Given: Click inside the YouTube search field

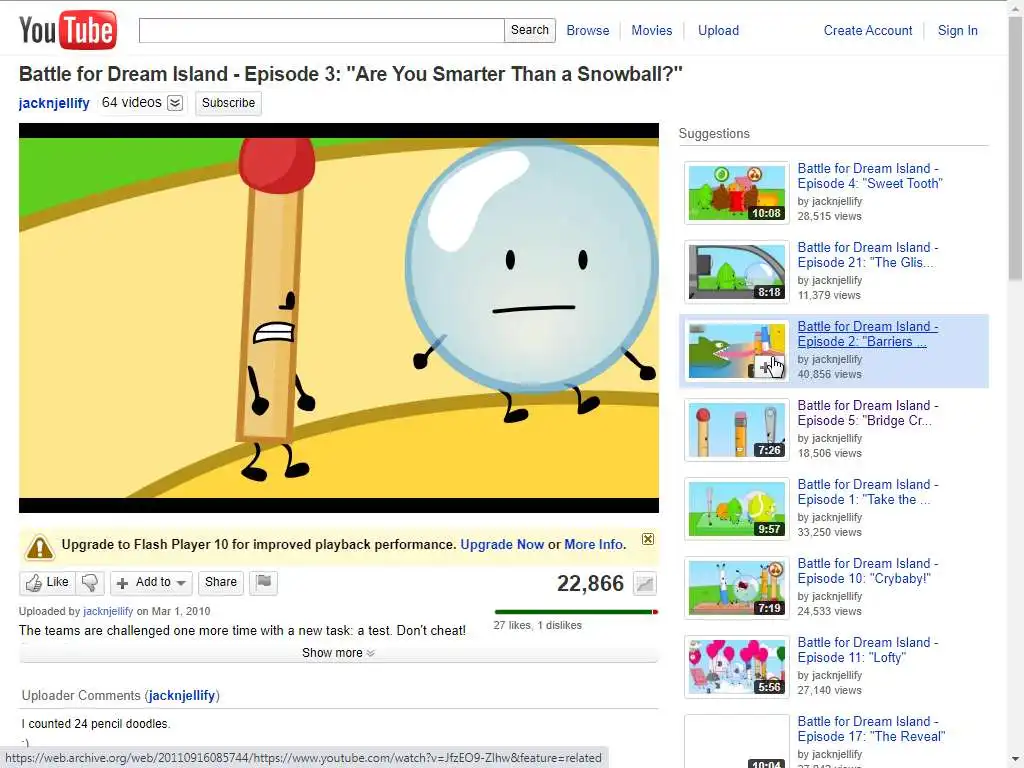Looking at the screenshot, I should point(321,30).
